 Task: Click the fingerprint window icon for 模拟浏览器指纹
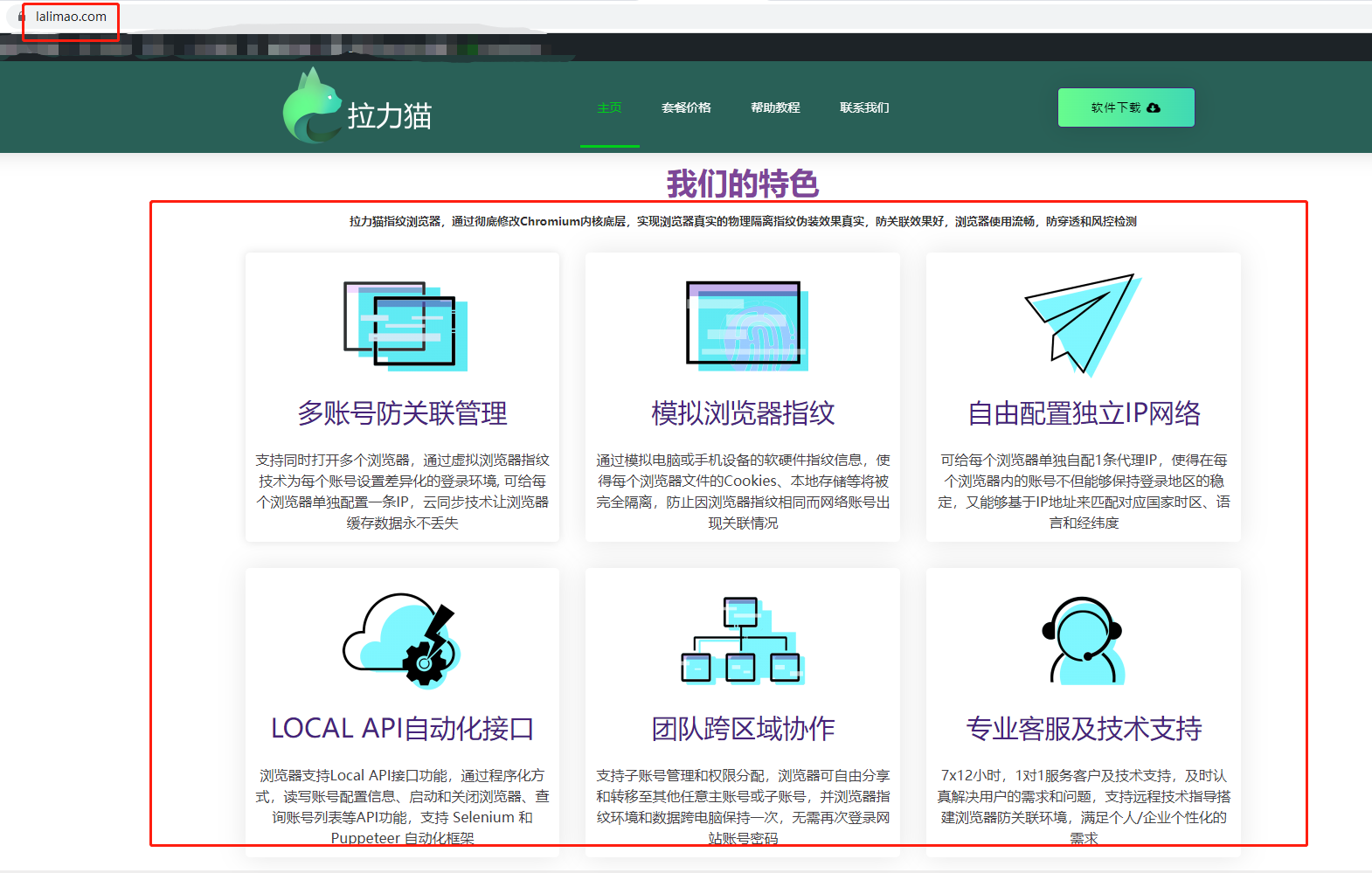pos(746,325)
